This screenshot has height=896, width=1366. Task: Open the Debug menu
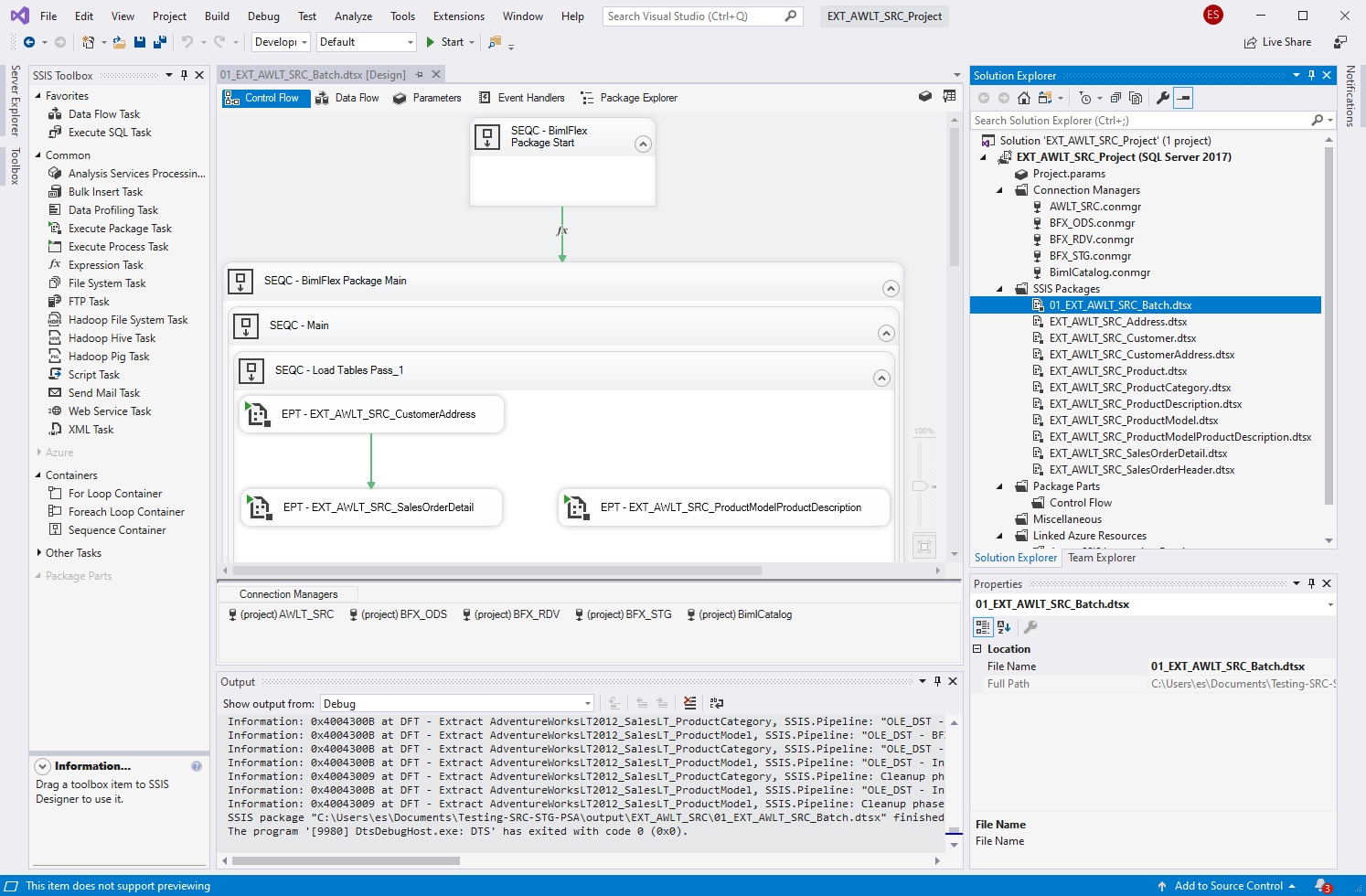click(x=262, y=16)
